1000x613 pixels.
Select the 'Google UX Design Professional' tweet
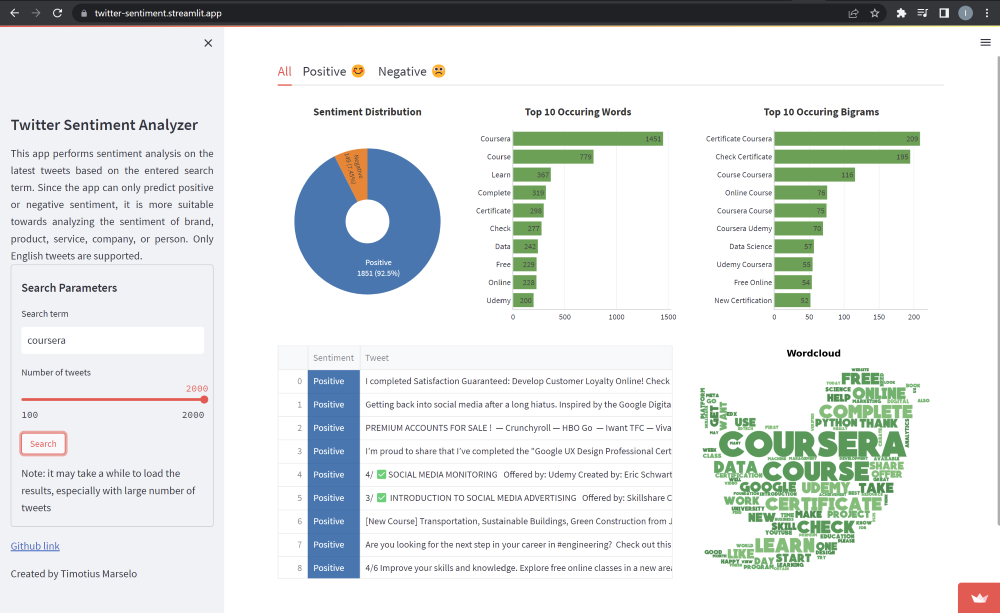click(516, 451)
